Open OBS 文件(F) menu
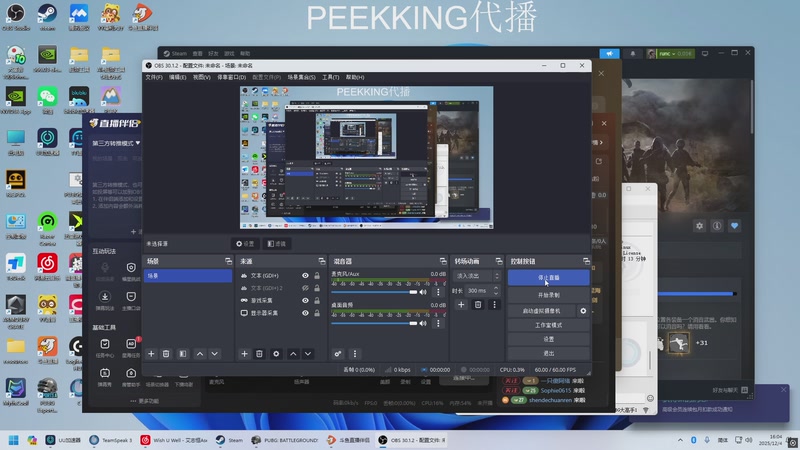 coord(154,78)
